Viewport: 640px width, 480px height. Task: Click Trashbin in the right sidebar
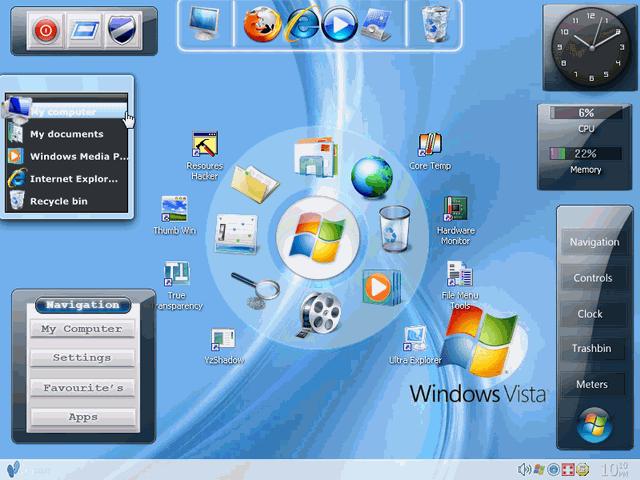click(594, 348)
